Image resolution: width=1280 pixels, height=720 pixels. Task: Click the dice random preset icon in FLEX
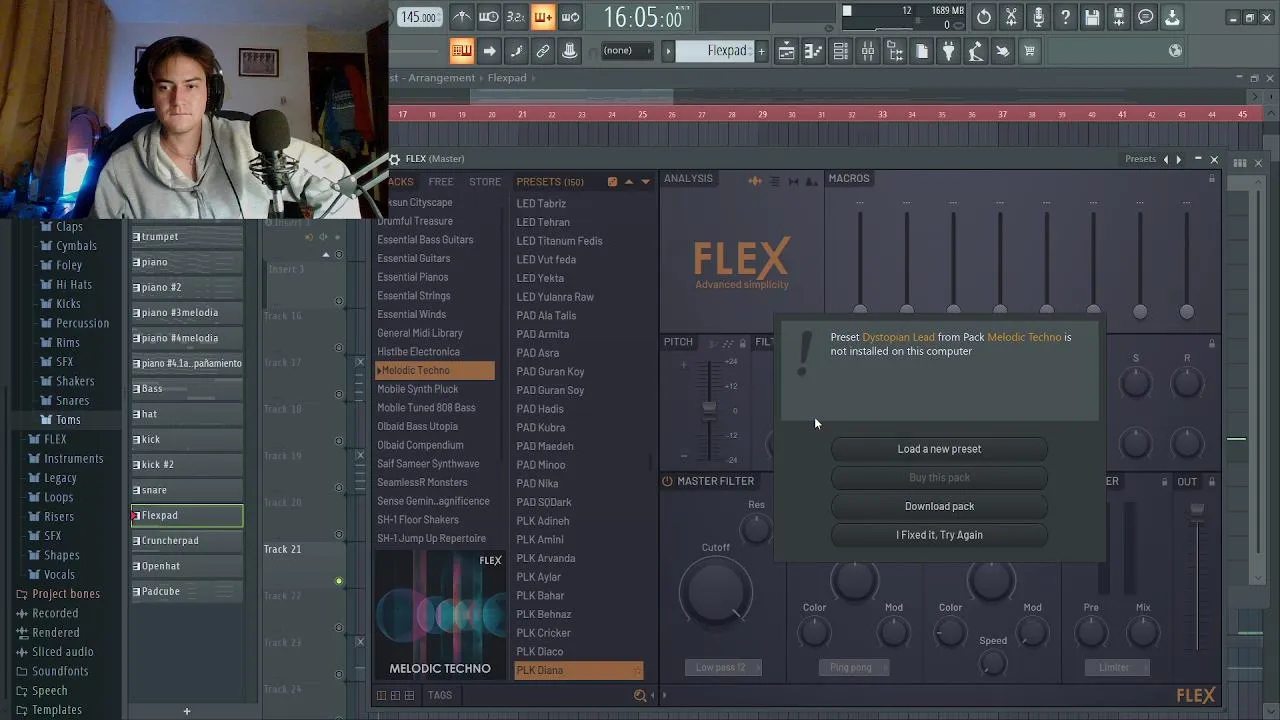(612, 182)
